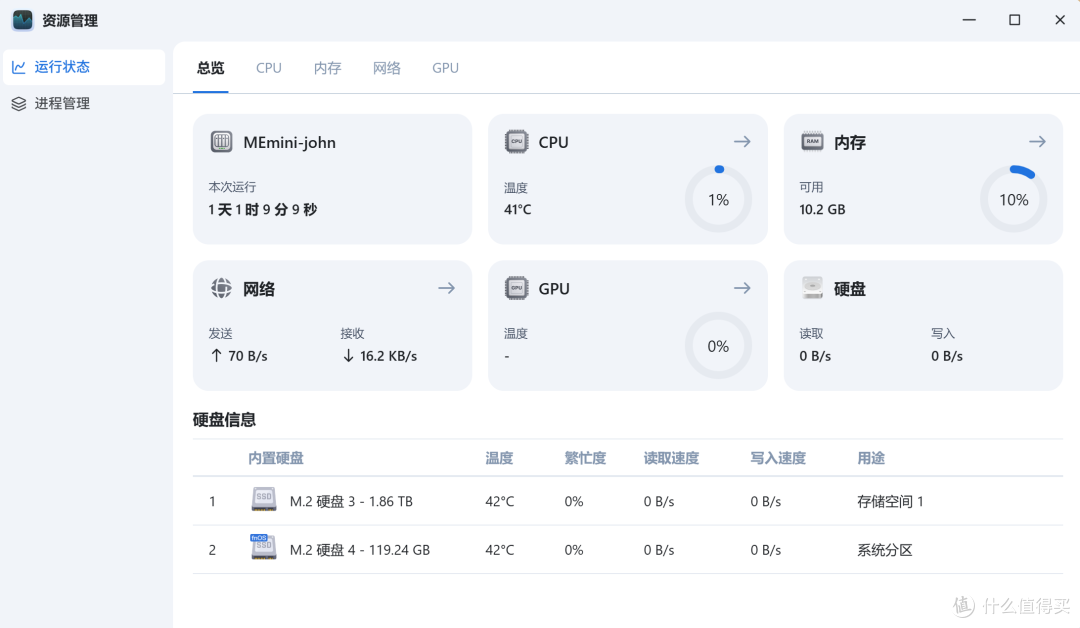Click the 读取速度 column header
Image resolution: width=1080 pixels, height=628 pixels.
[672, 458]
